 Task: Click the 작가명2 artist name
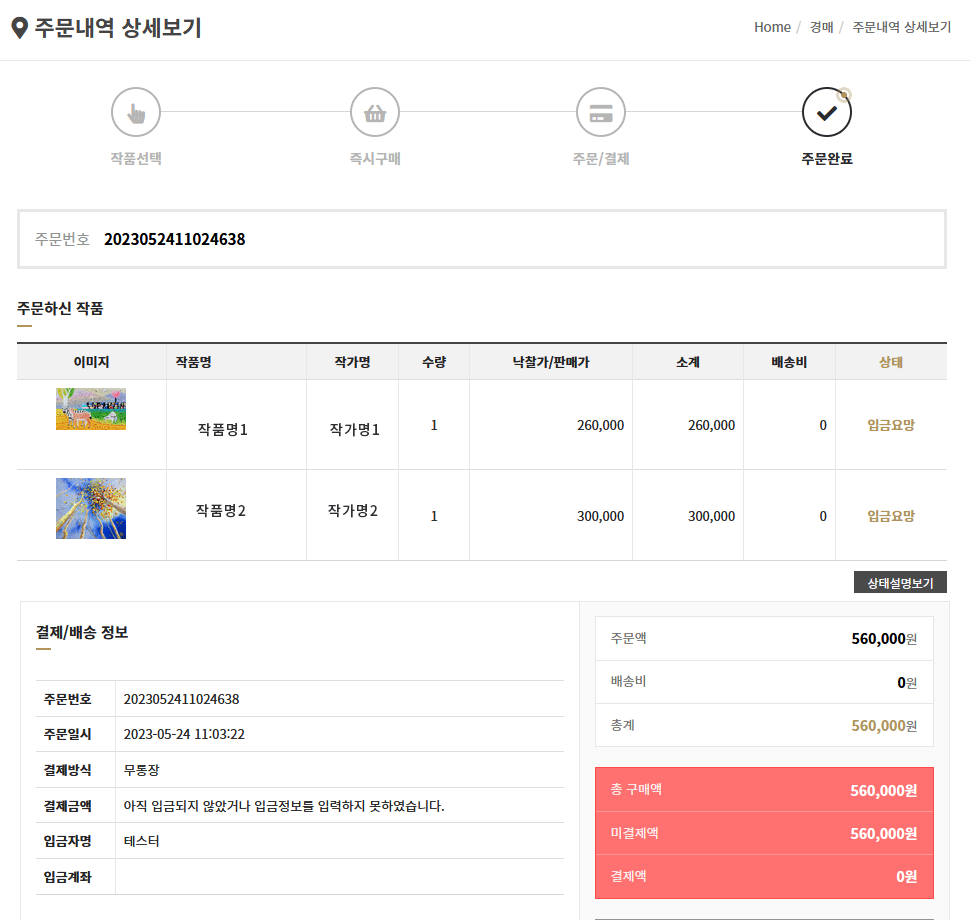point(353,510)
